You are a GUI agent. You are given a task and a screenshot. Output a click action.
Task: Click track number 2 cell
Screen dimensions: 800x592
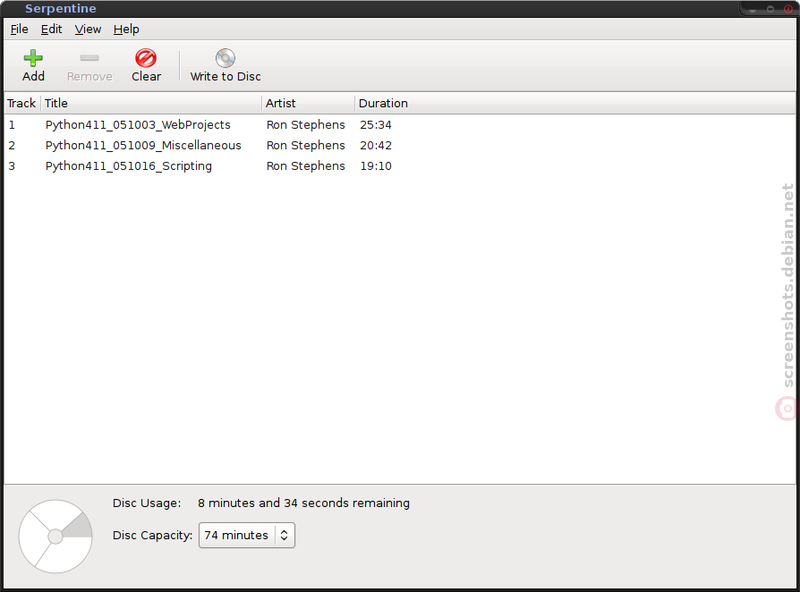pyautogui.click(x=12, y=145)
